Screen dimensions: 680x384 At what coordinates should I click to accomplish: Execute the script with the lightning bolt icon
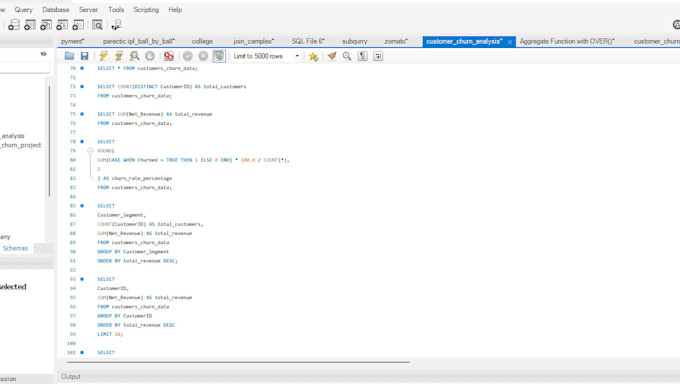103,56
